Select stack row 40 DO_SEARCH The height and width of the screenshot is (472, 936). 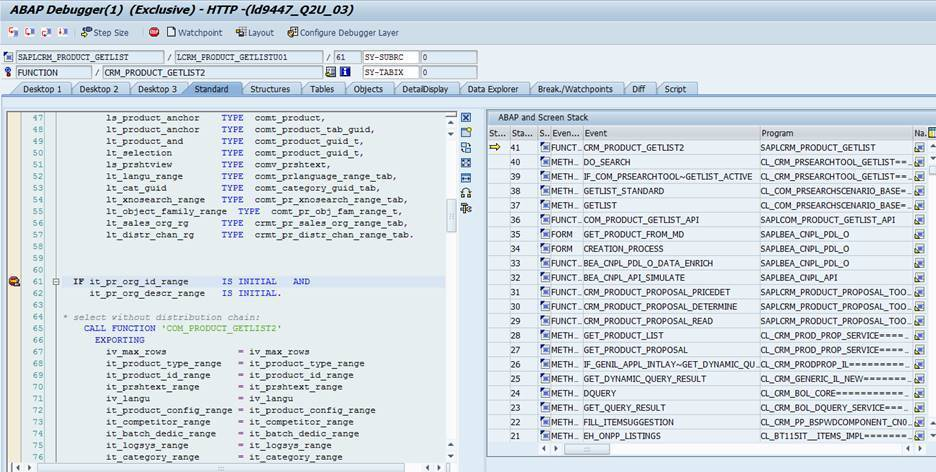(x=700, y=162)
